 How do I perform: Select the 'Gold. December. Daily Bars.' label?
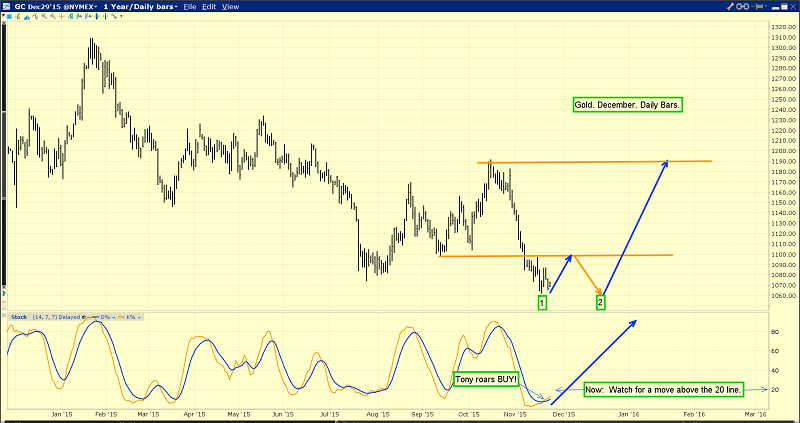click(x=628, y=104)
